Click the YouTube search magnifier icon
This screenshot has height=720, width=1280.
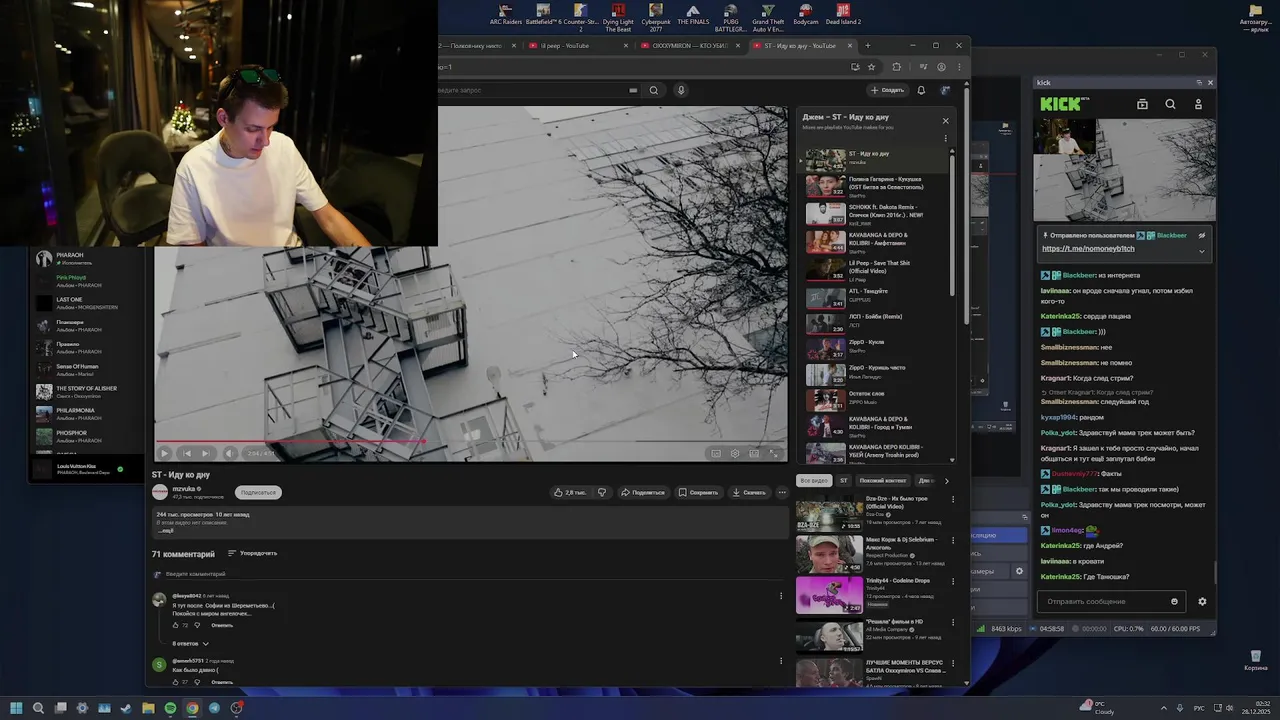[x=654, y=90]
